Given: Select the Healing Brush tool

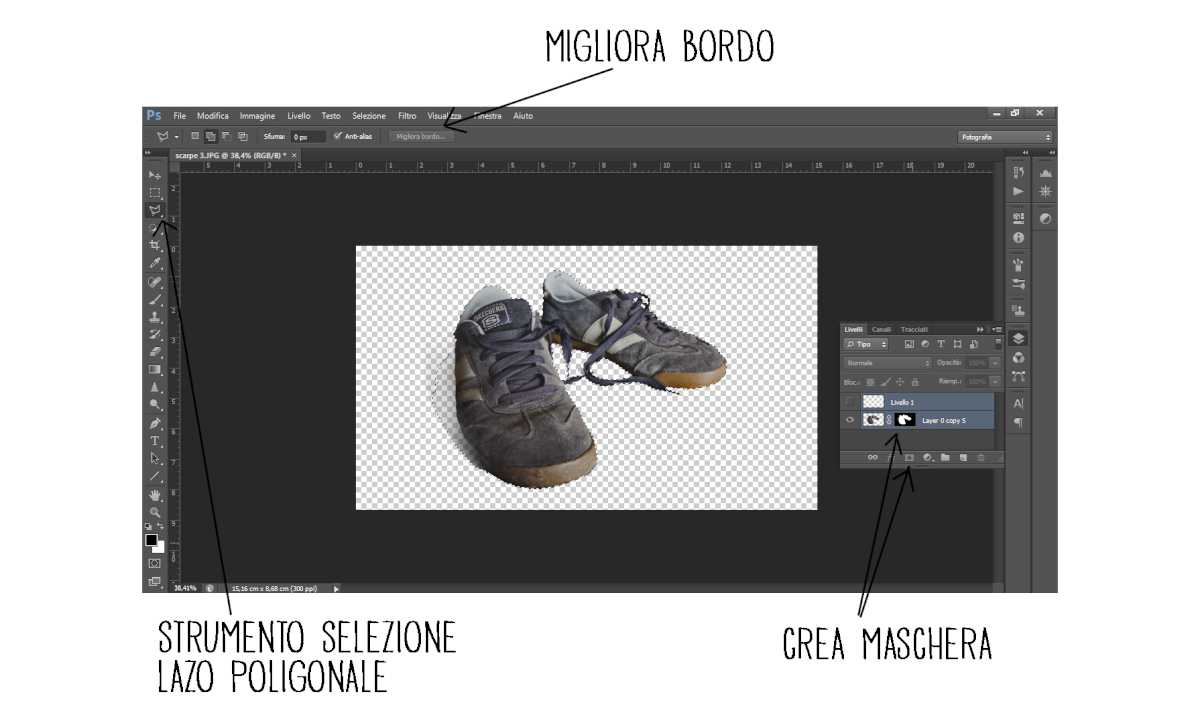Looking at the screenshot, I should (x=154, y=282).
